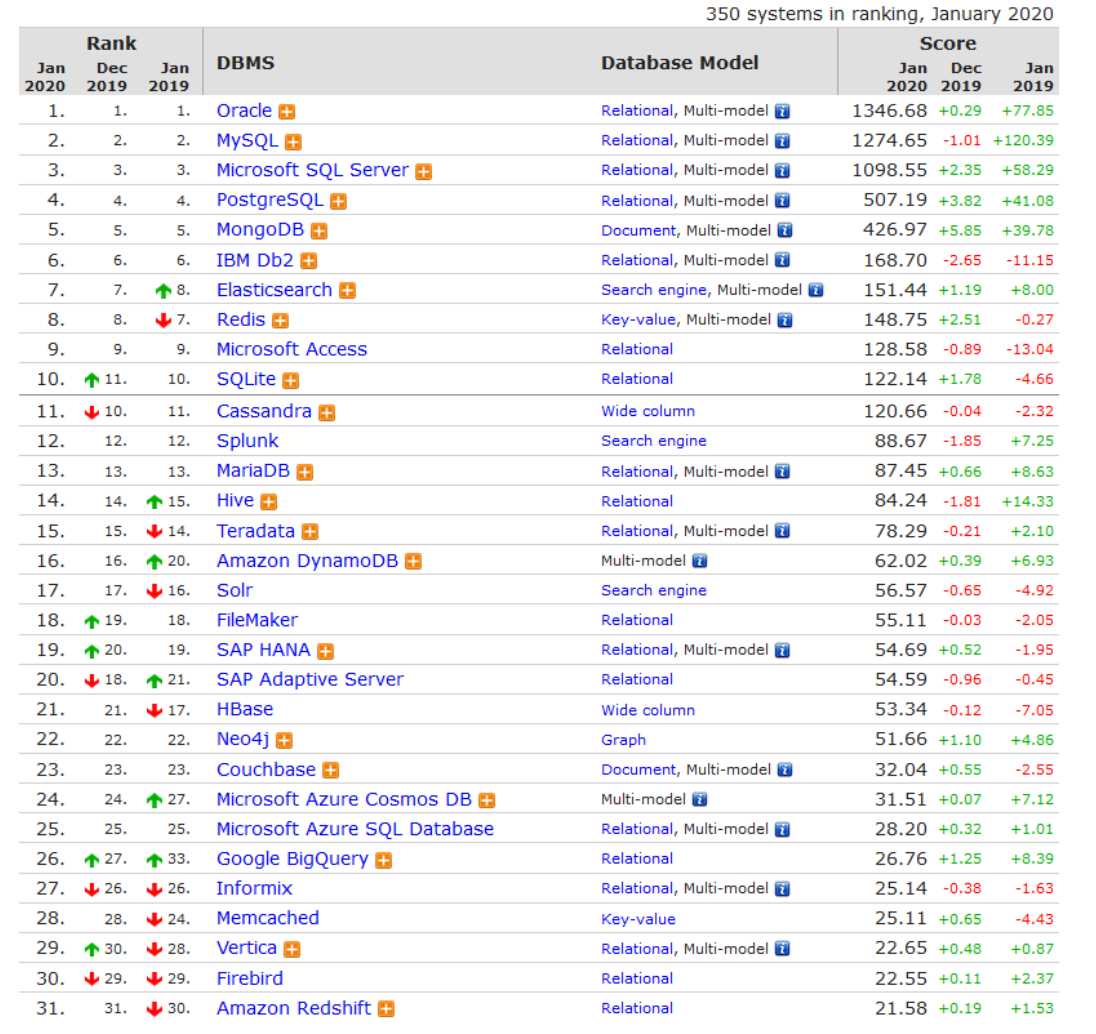Click Key-value model link in Memcached row

(638, 919)
